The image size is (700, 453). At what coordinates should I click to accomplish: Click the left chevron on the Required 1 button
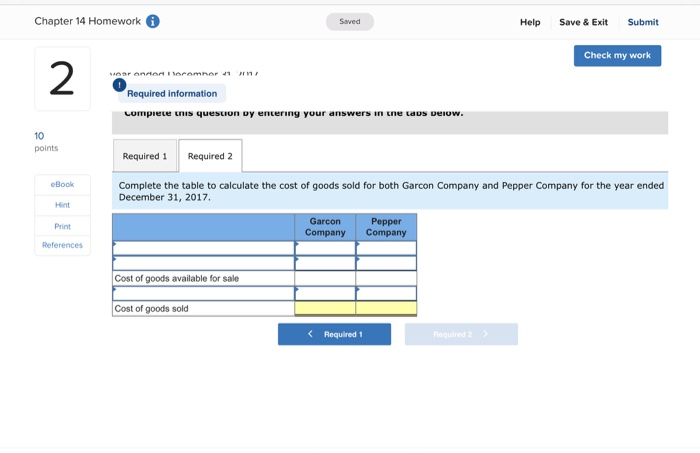tap(310, 334)
